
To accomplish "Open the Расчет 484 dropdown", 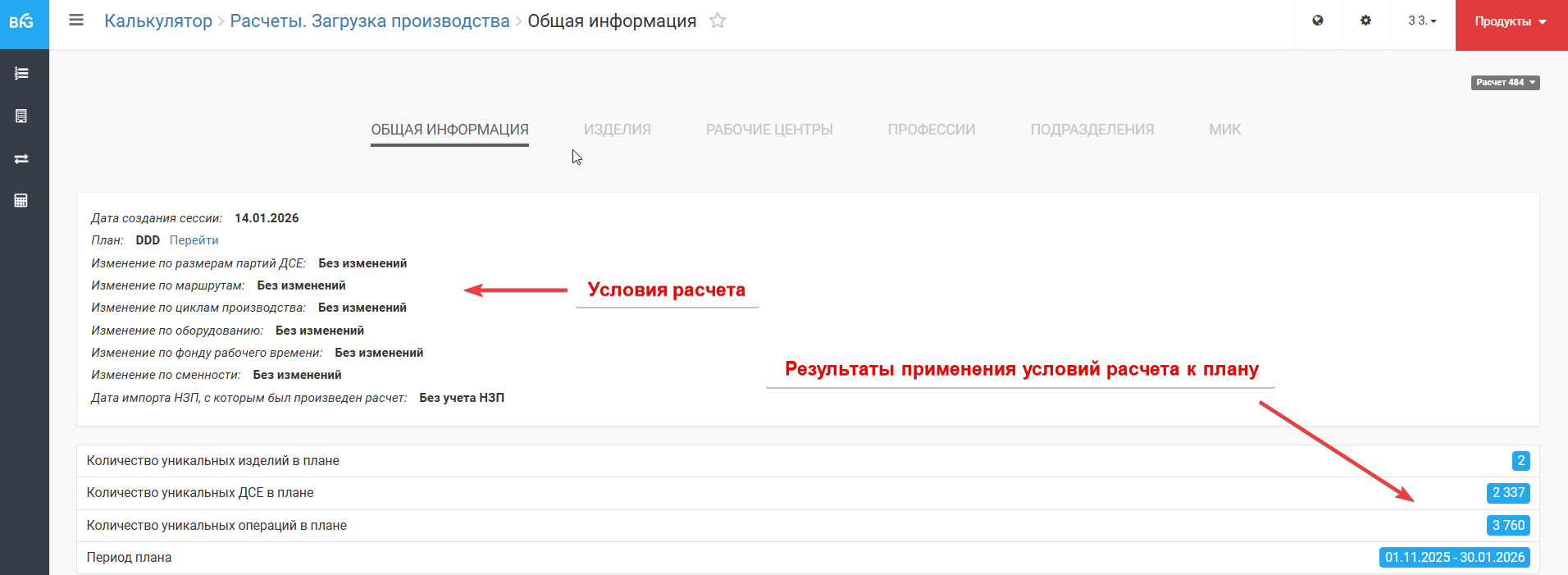I will click(x=1505, y=83).
